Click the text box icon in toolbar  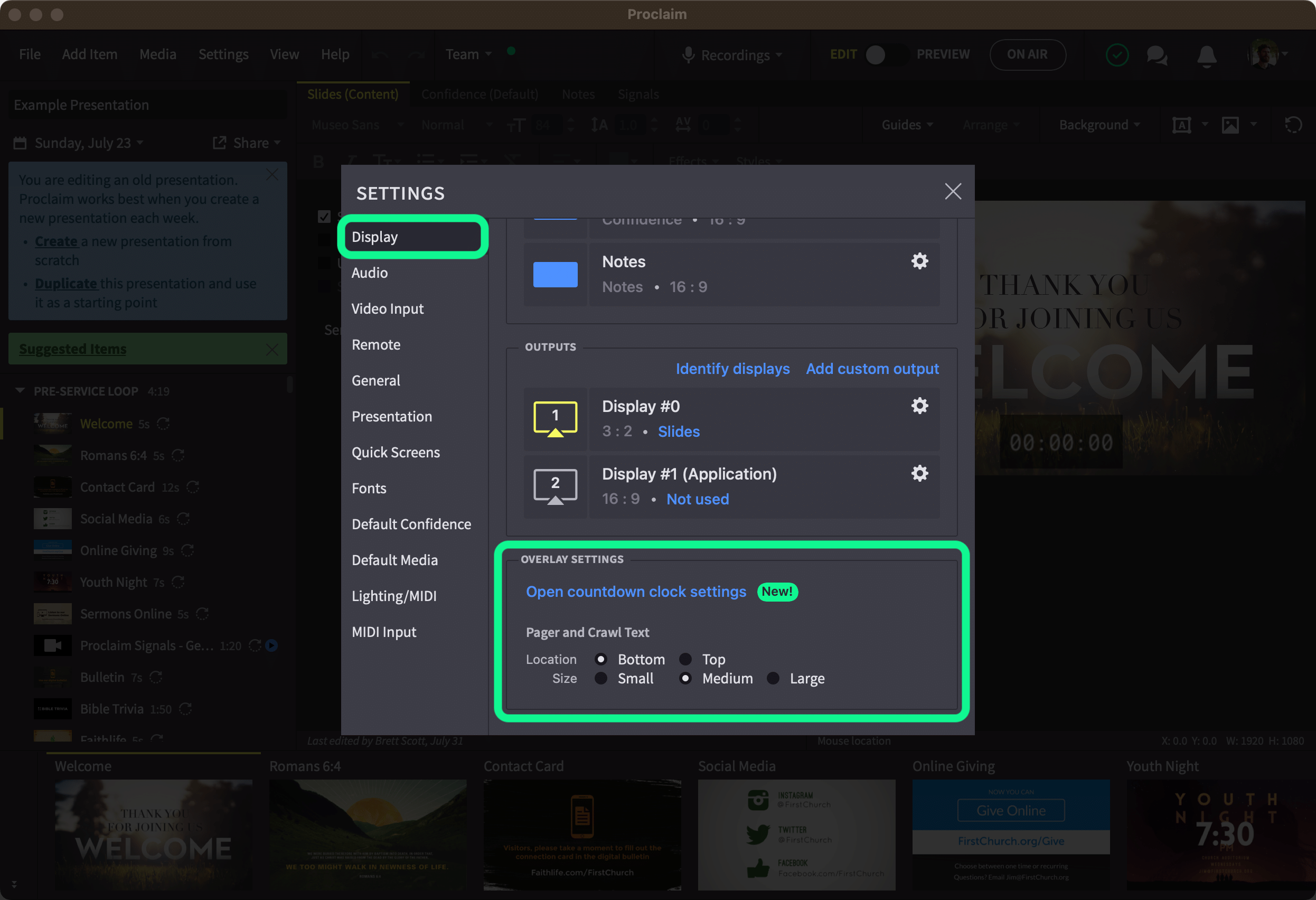1181,125
